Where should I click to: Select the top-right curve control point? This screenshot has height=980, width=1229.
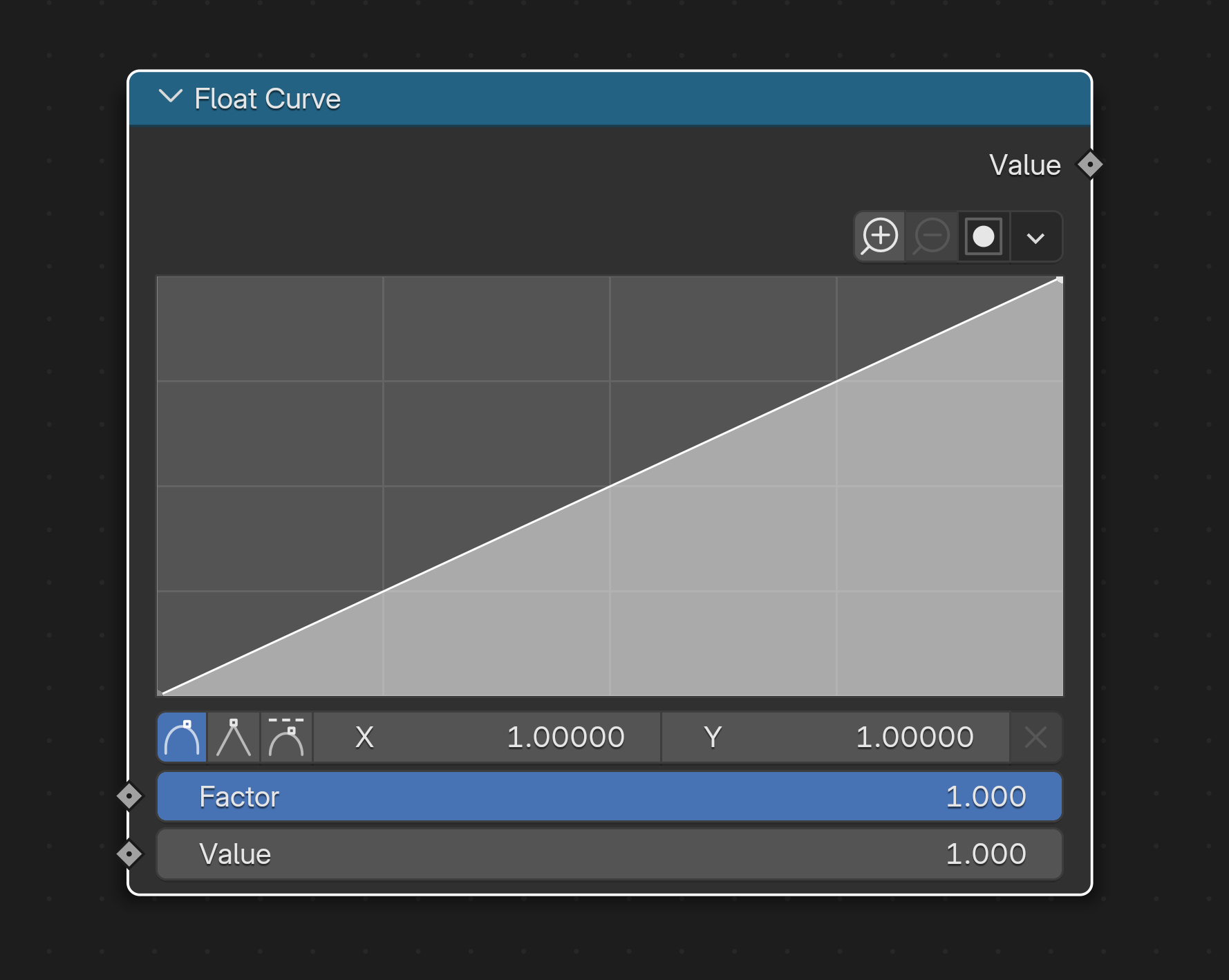point(1059,280)
